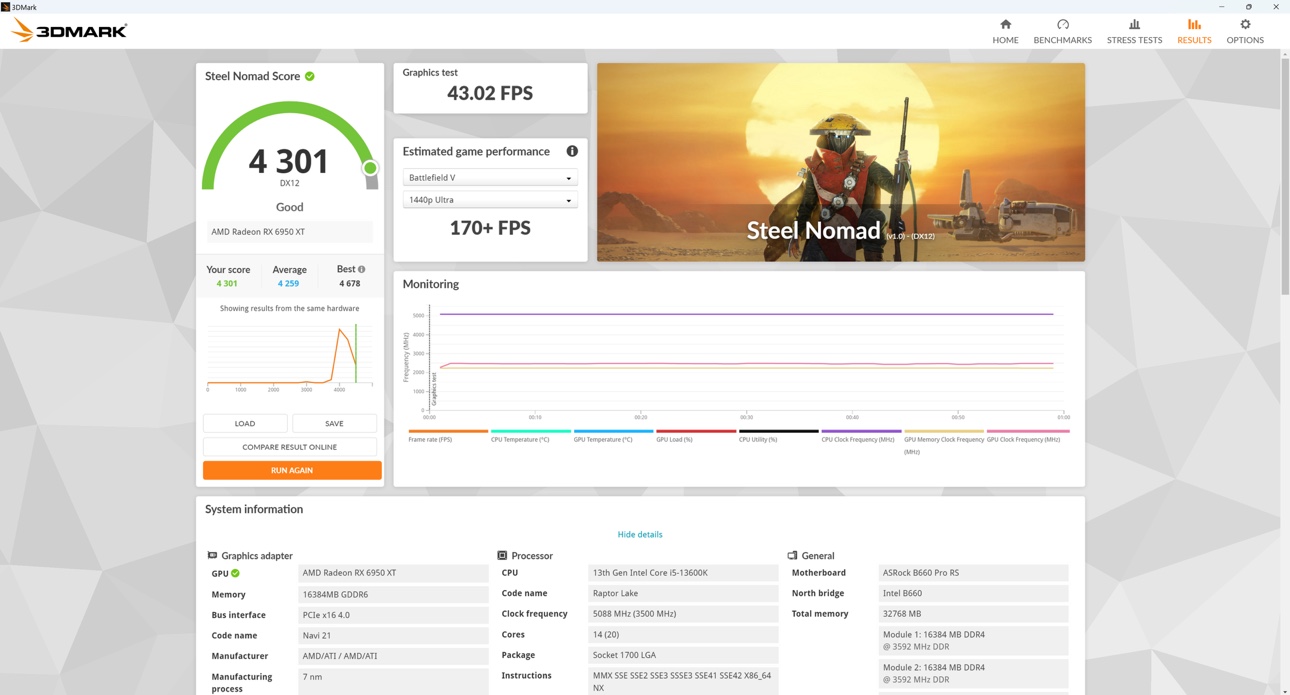Click the green GPU status check icon

236,573
